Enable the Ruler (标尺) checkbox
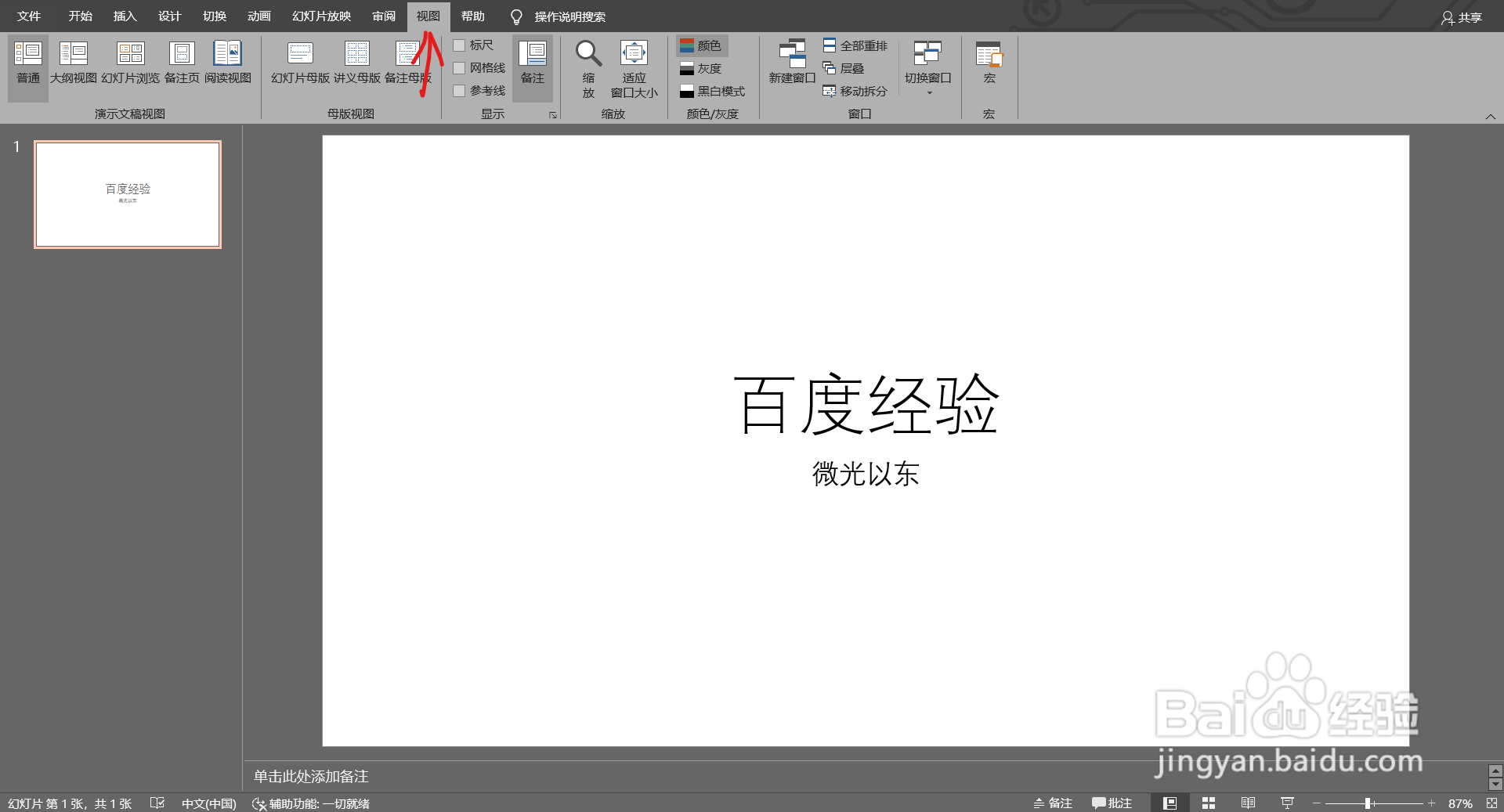1504x812 pixels. coord(460,45)
